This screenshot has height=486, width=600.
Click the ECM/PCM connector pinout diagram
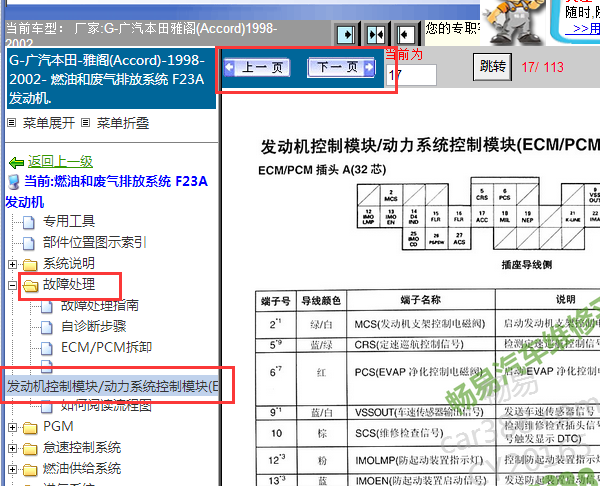[x=478, y=214]
